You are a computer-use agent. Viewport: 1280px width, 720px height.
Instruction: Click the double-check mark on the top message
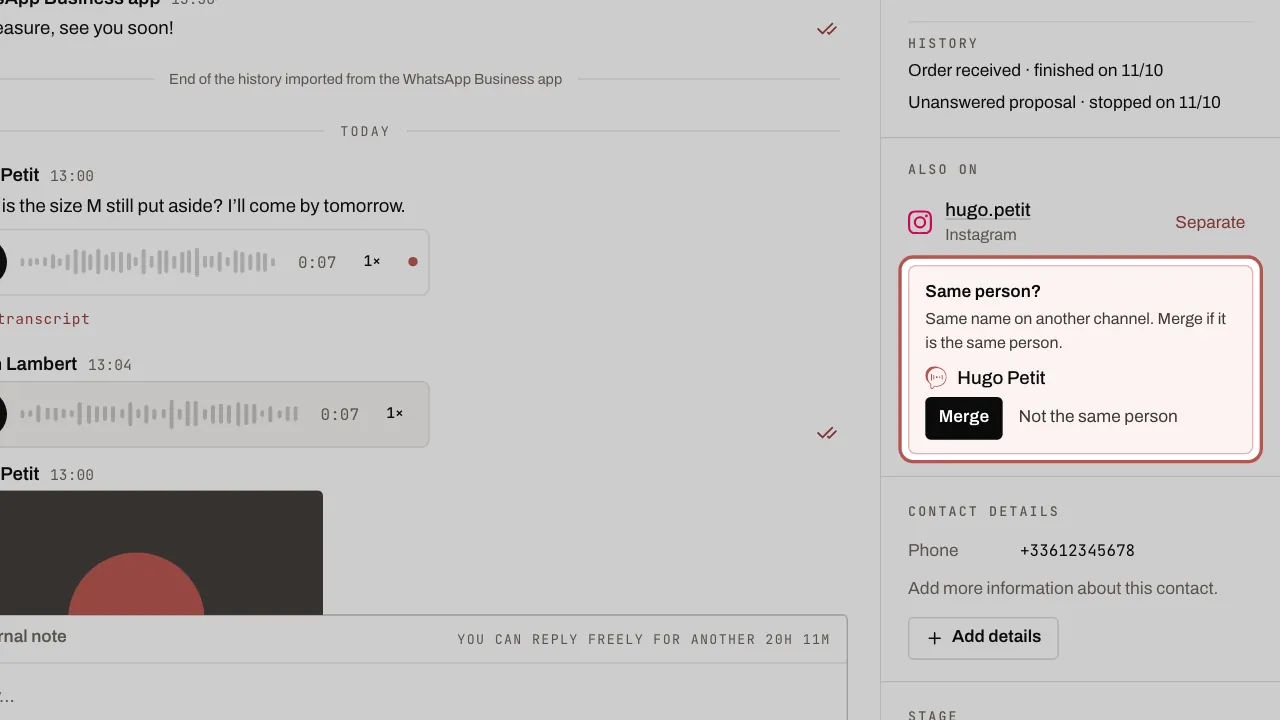click(827, 29)
